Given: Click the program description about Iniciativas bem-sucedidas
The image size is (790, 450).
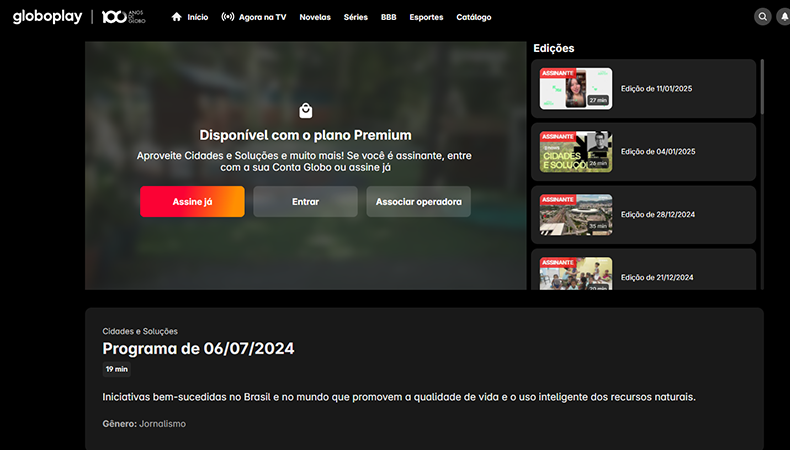Looking at the screenshot, I should click(x=399, y=397).
